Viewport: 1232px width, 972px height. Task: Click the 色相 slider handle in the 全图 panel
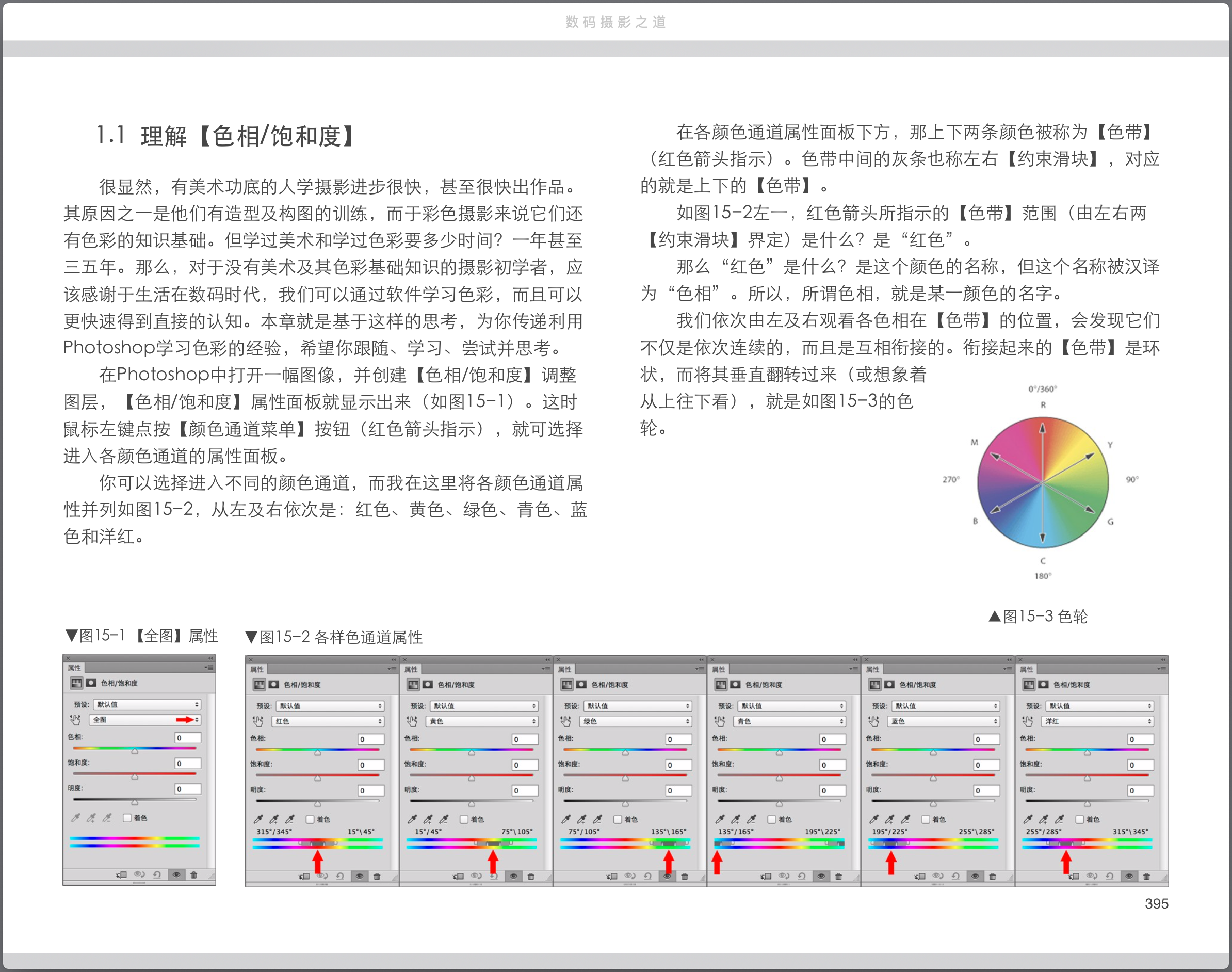[135, 751]
